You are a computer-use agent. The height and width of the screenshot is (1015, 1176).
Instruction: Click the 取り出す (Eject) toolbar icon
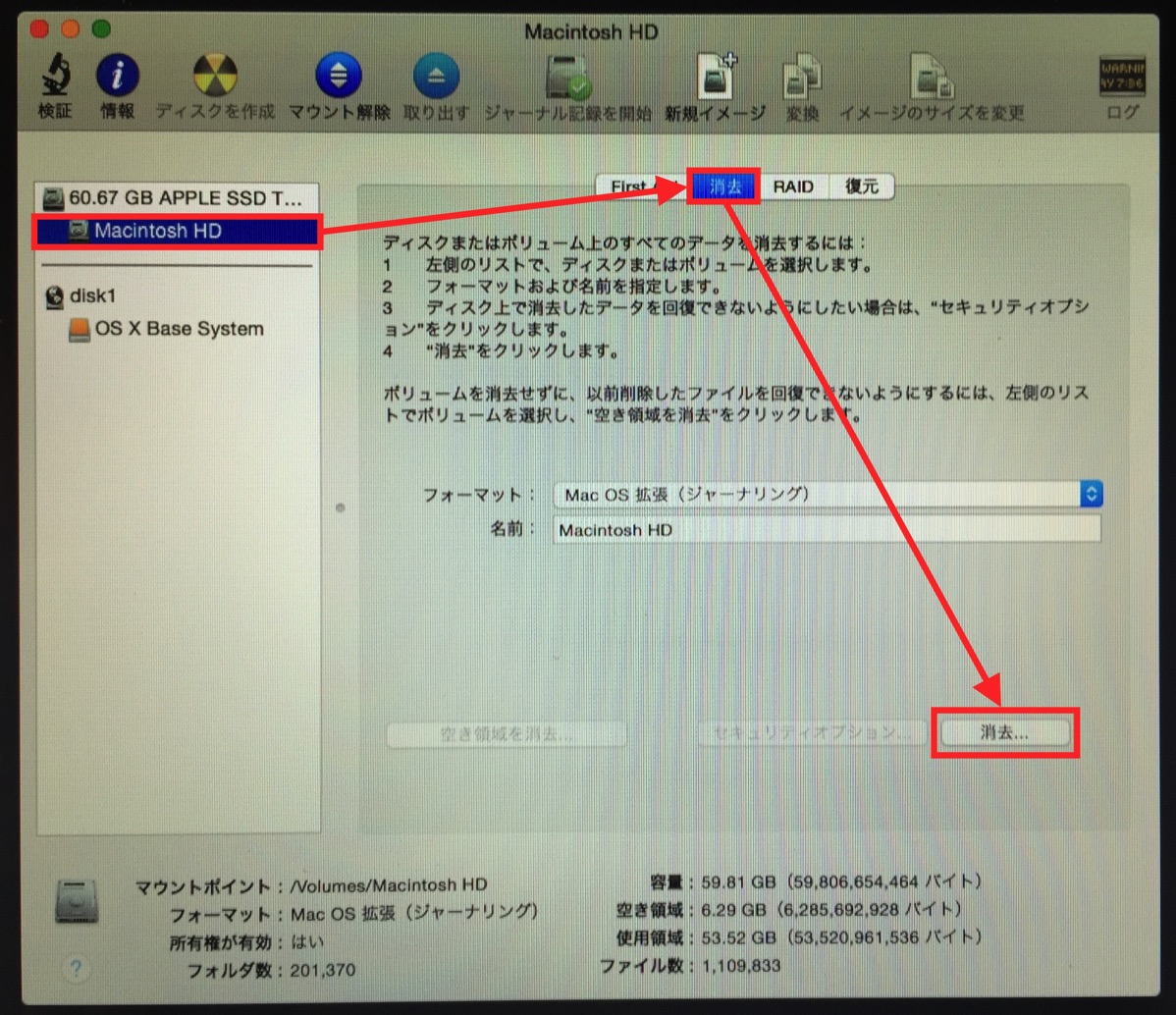434,77
